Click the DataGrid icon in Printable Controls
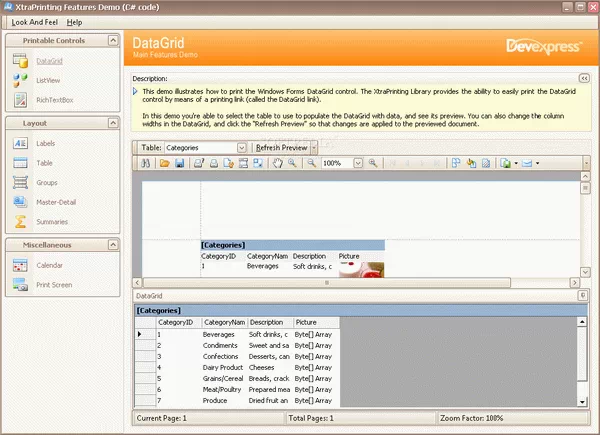This screenshot has height=435, width=600. (20, 60)
